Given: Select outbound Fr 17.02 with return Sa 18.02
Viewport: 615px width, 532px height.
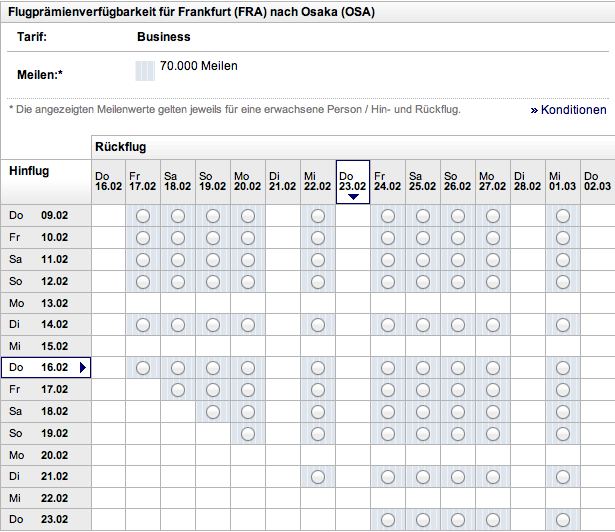Looking at the screenshot, I should (178, 390).
